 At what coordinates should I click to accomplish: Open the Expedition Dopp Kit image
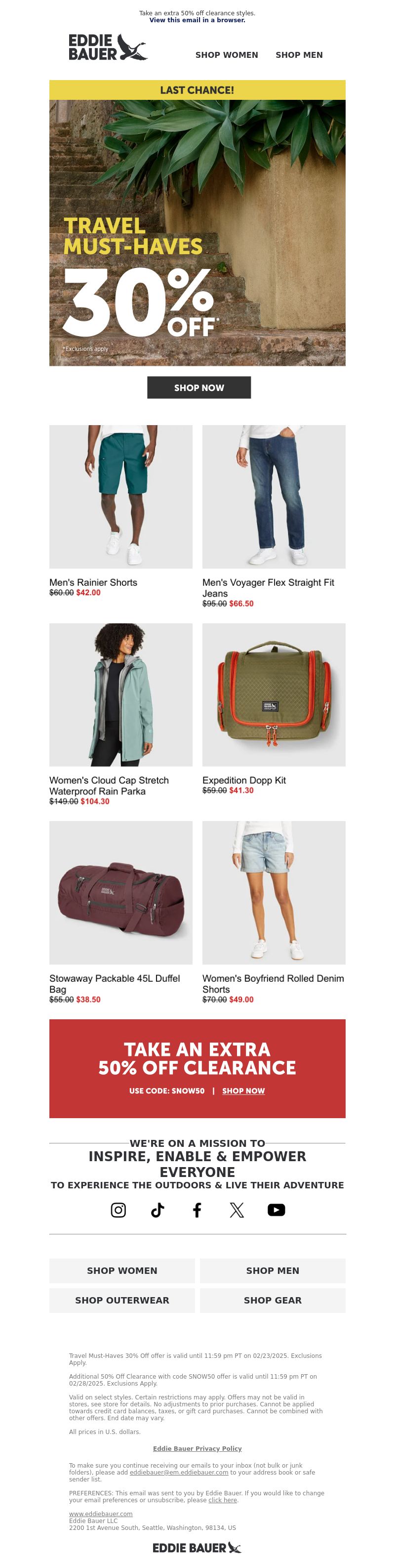click(274, 695)
